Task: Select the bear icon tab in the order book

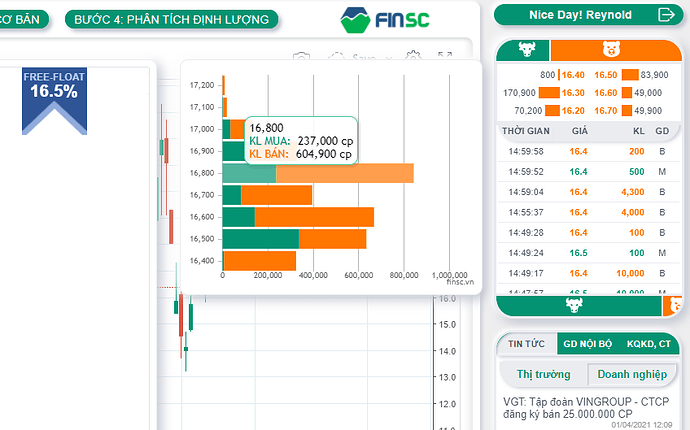Action: (616, 50)
